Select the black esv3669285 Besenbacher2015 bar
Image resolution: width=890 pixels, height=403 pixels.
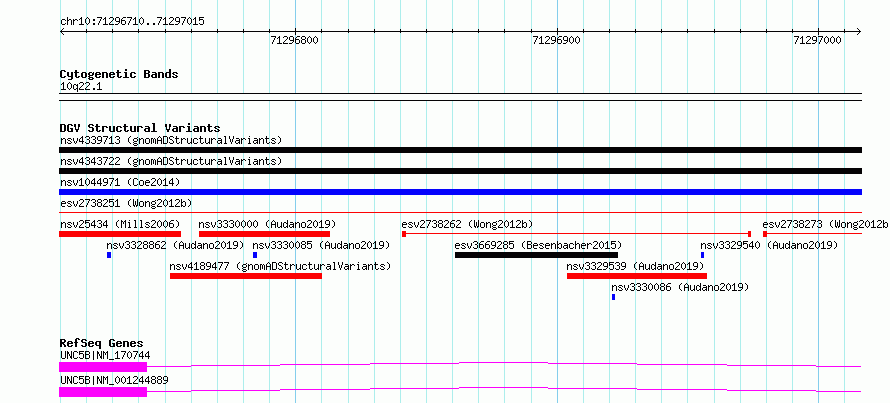tap(536, 255)
